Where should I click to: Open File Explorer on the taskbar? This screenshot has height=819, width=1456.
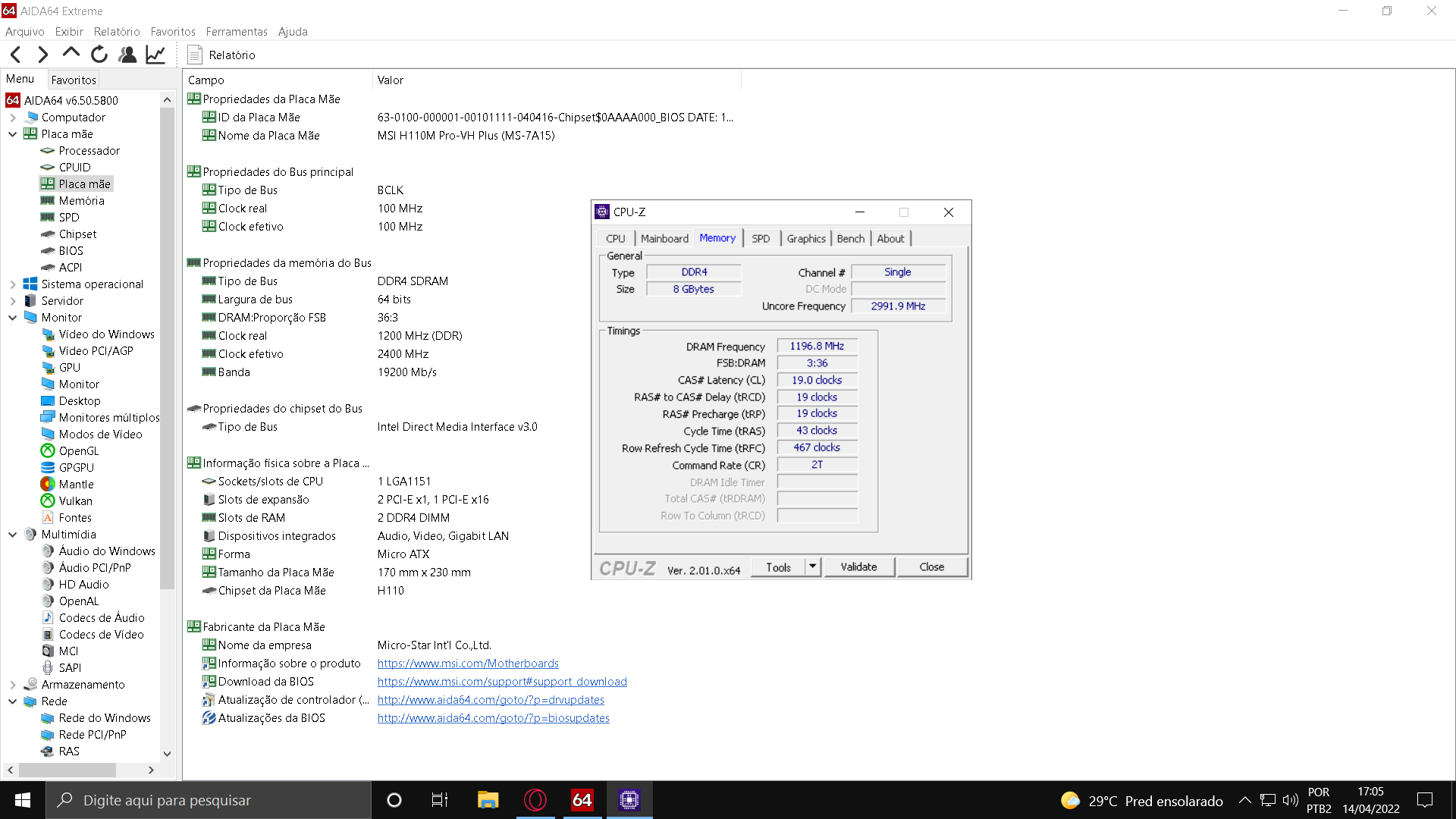[488, 800]
